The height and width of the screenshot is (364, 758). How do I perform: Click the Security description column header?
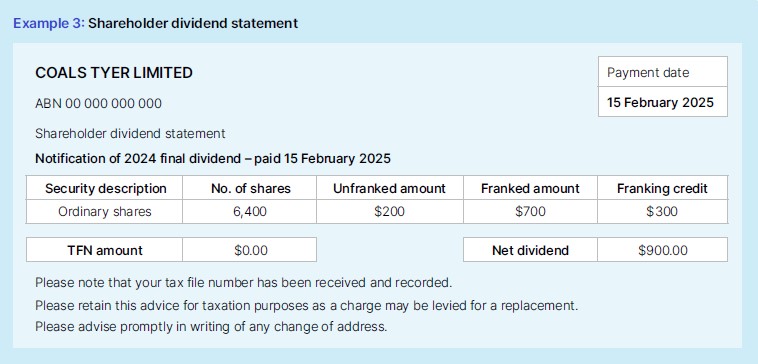104,188
